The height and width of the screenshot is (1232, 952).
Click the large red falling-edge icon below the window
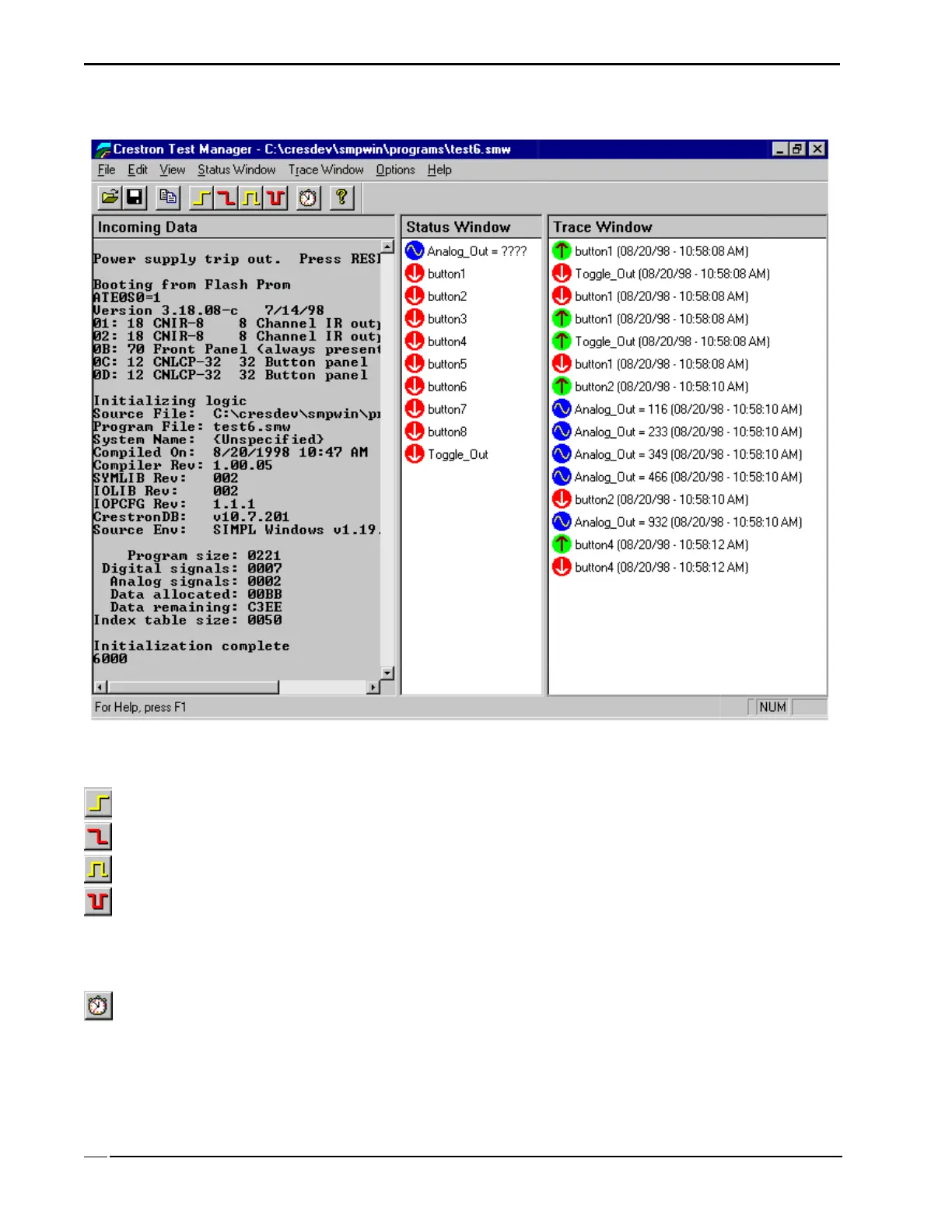pos(98,836)
